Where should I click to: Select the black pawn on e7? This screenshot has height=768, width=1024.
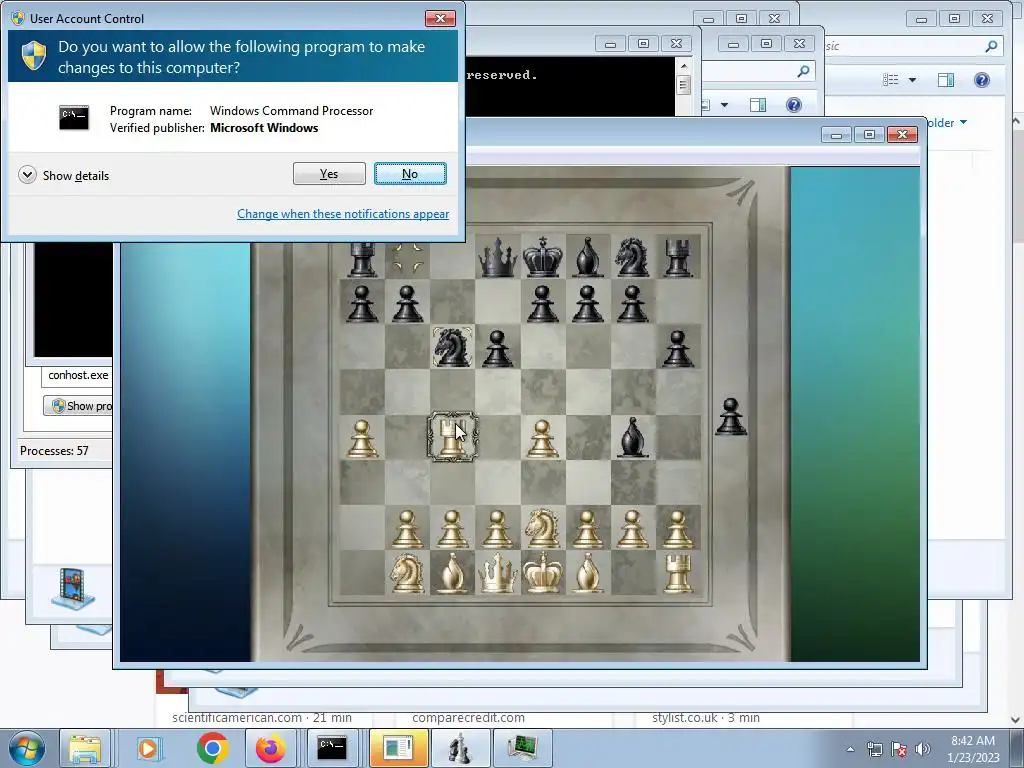point(542,303)
